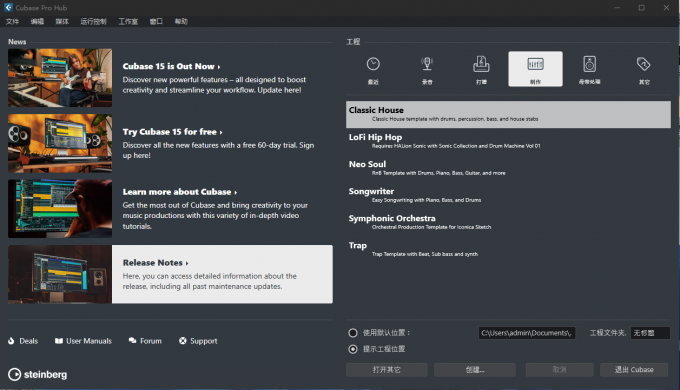Maximize the Cubase Pro Hub window
The width and height of the screenshot is (680, 390).
(642, 8)
